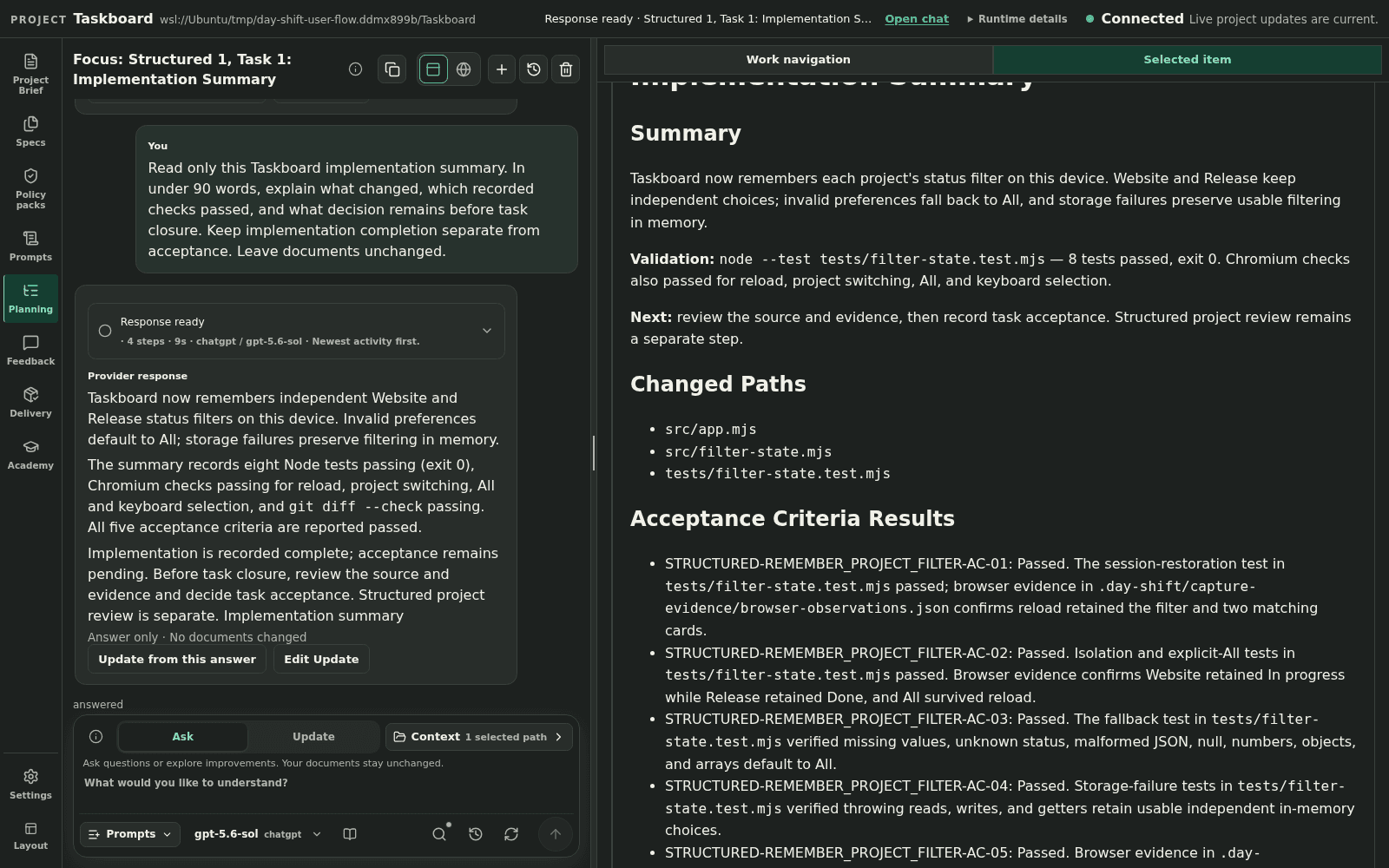The width and height of the screenshot is (1389, 868).
Task: Switch to Selected item tab
Action: pyautogui.click(x=1188, y=60)
